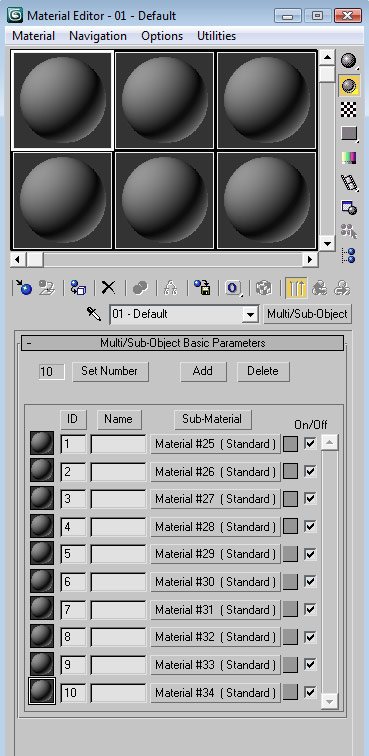Screen dimensions: 369x756
Task: Click color swatch for Material #29
Action: [290, 554]
